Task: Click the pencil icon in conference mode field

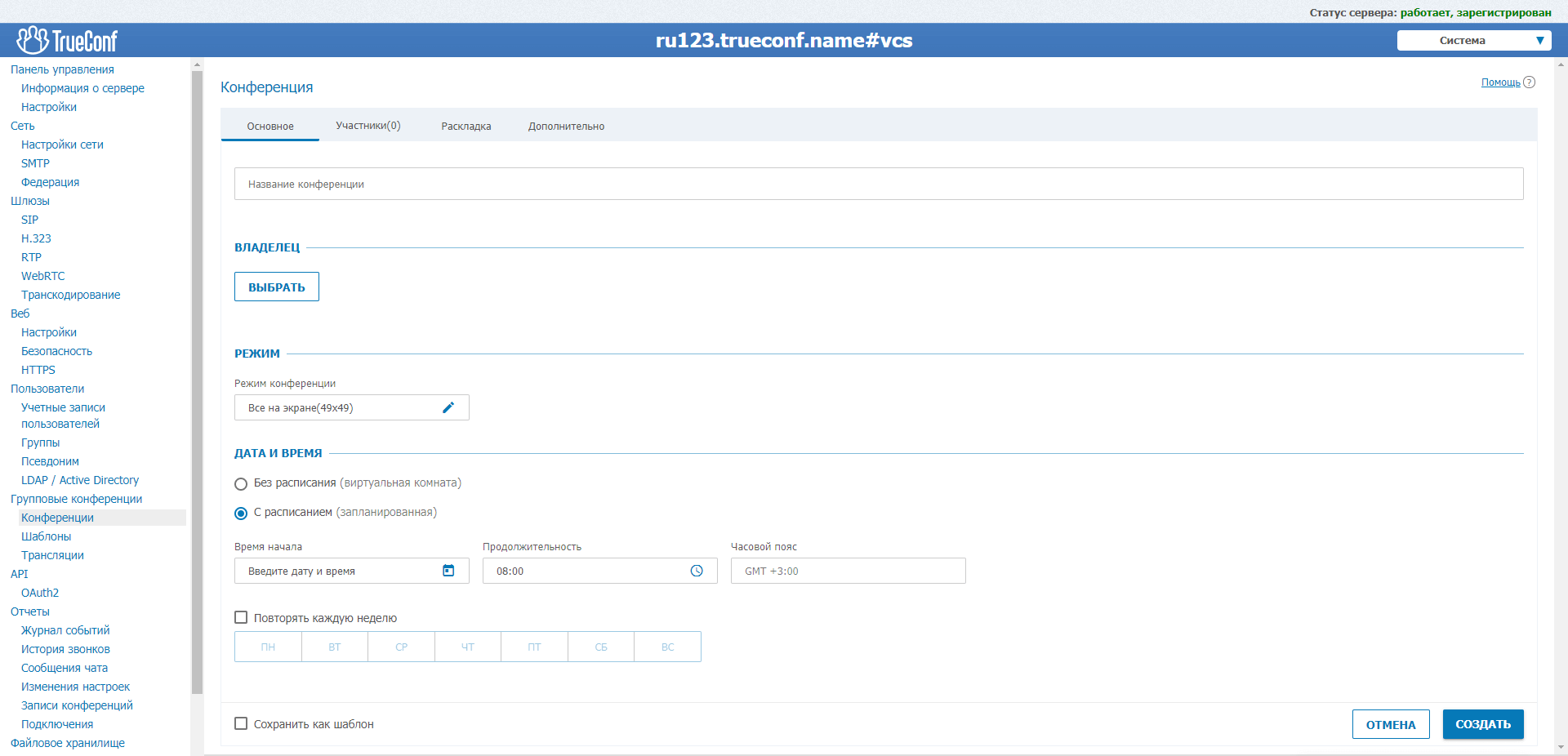Action: click(x=448, y=407)
